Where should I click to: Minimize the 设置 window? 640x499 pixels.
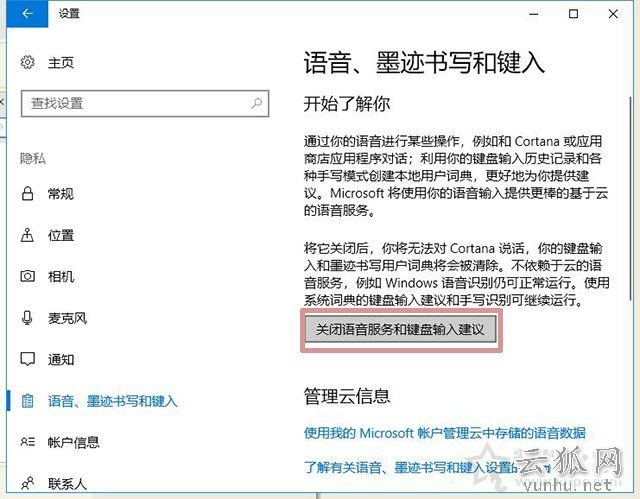point(533,14)
